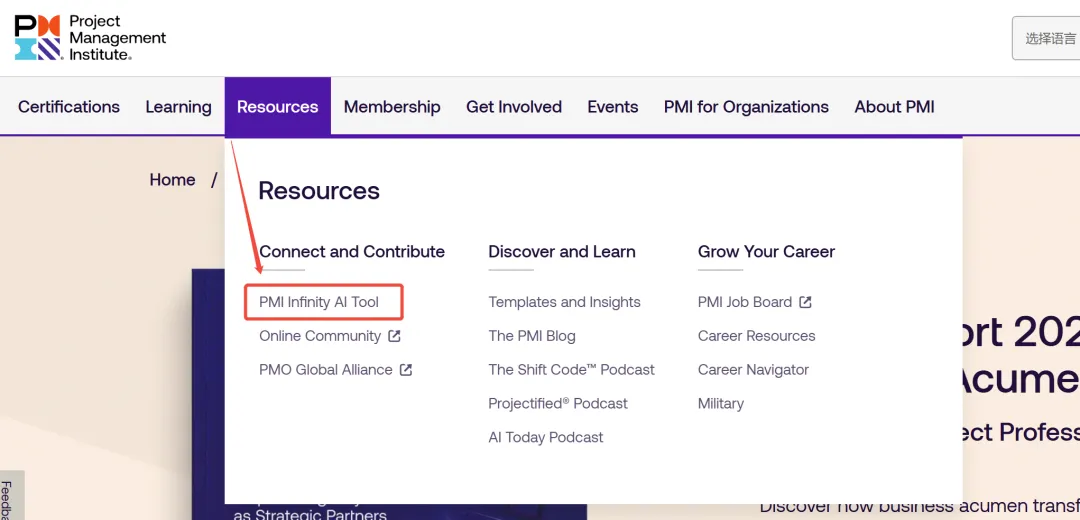This screenshot has height=520, width=1080.
Task: Collapse the Resources menu tab
Action: click(278, 106)
